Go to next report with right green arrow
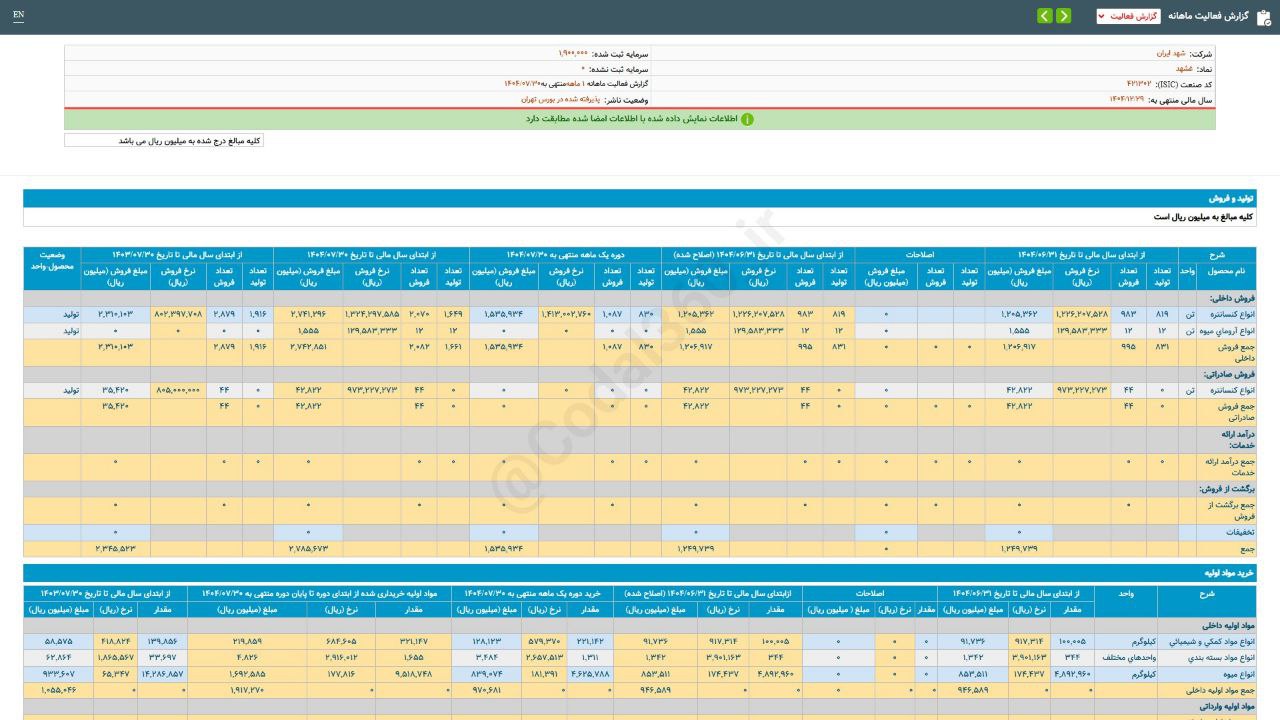 coord(1063,16)
